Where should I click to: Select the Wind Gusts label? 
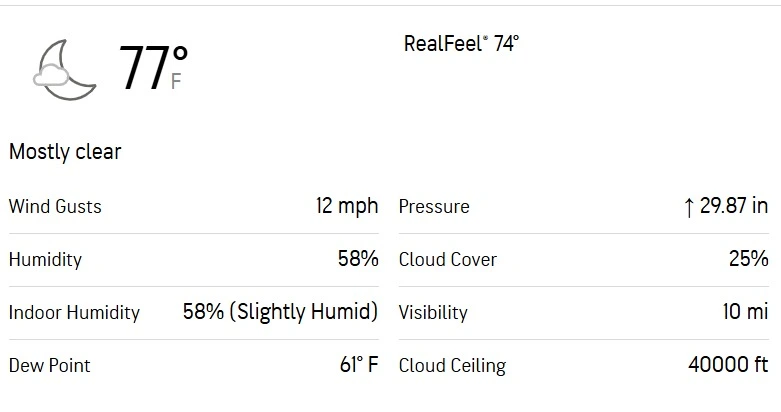pyautogui.click(x=55, y=206)
